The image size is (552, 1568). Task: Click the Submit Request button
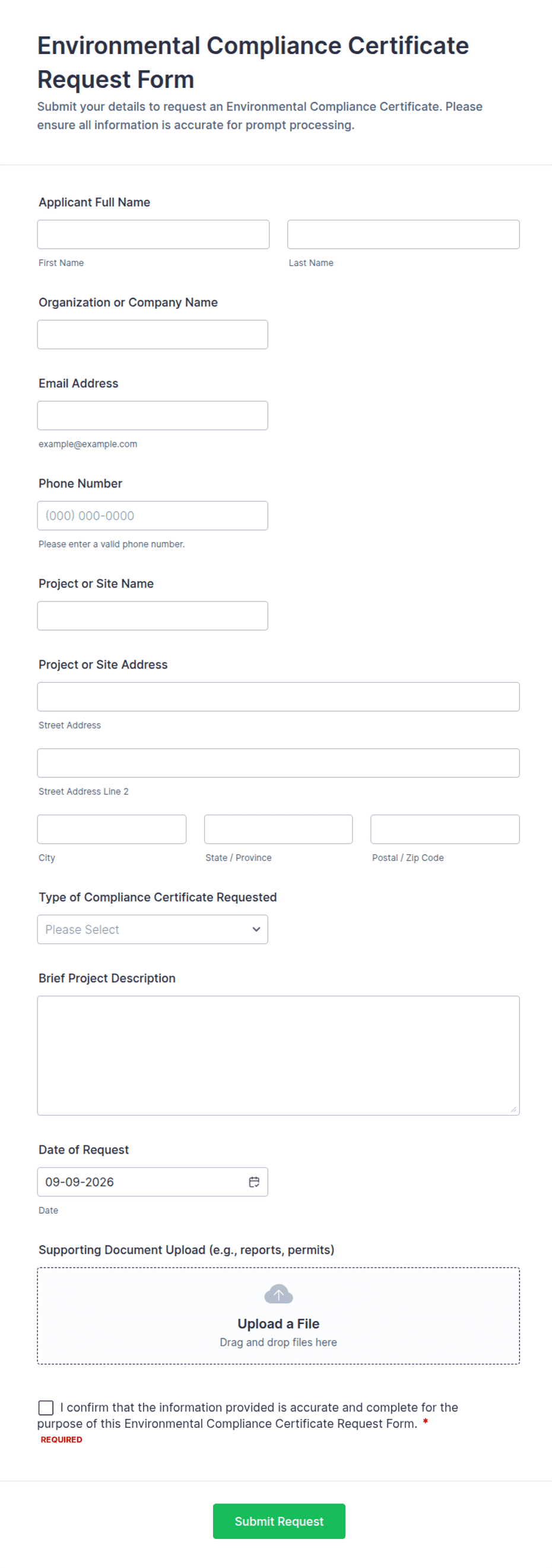[279, 1521]
